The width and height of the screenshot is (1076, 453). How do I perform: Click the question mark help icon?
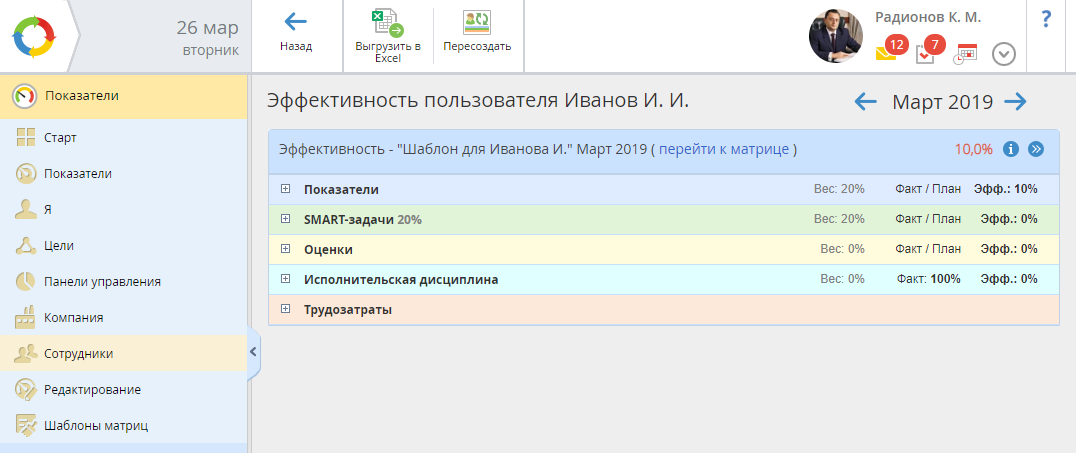click(1046, 19)
